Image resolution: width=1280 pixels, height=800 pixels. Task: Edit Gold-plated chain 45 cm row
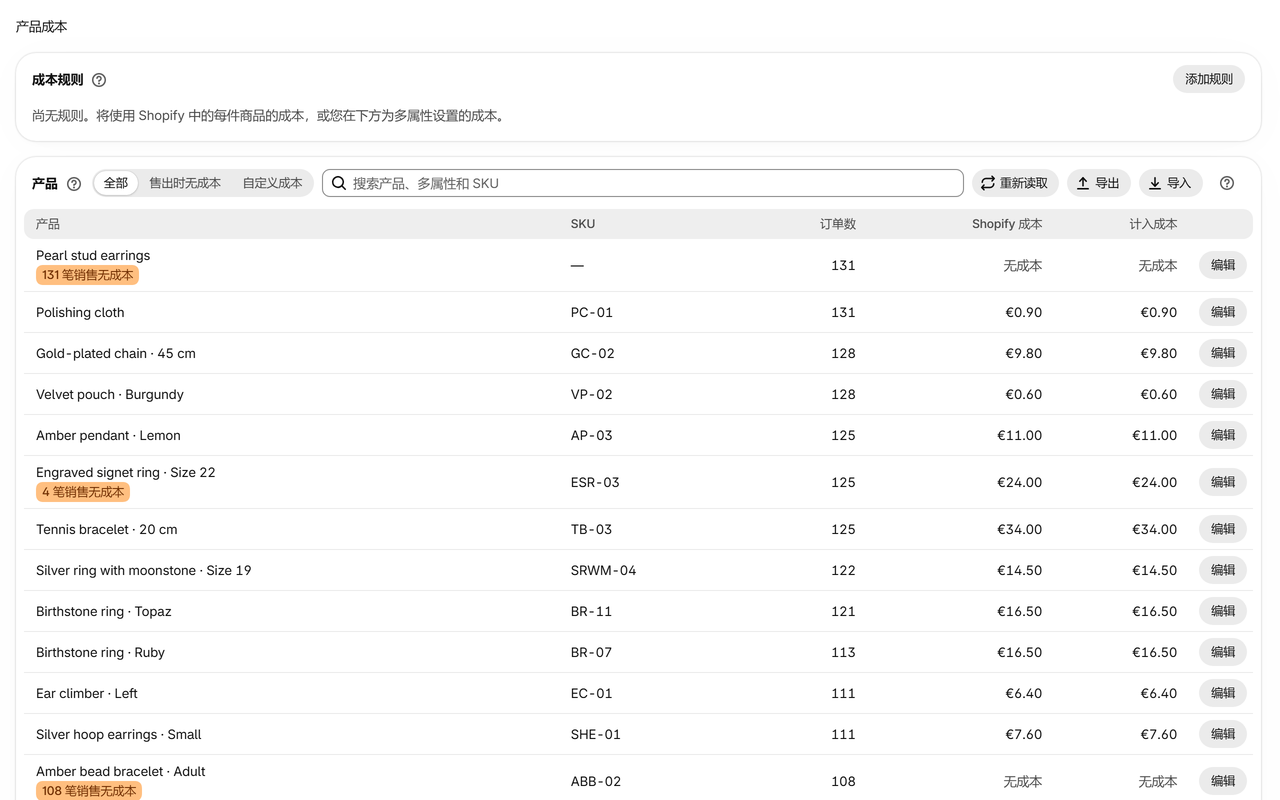coord(1223,353)
